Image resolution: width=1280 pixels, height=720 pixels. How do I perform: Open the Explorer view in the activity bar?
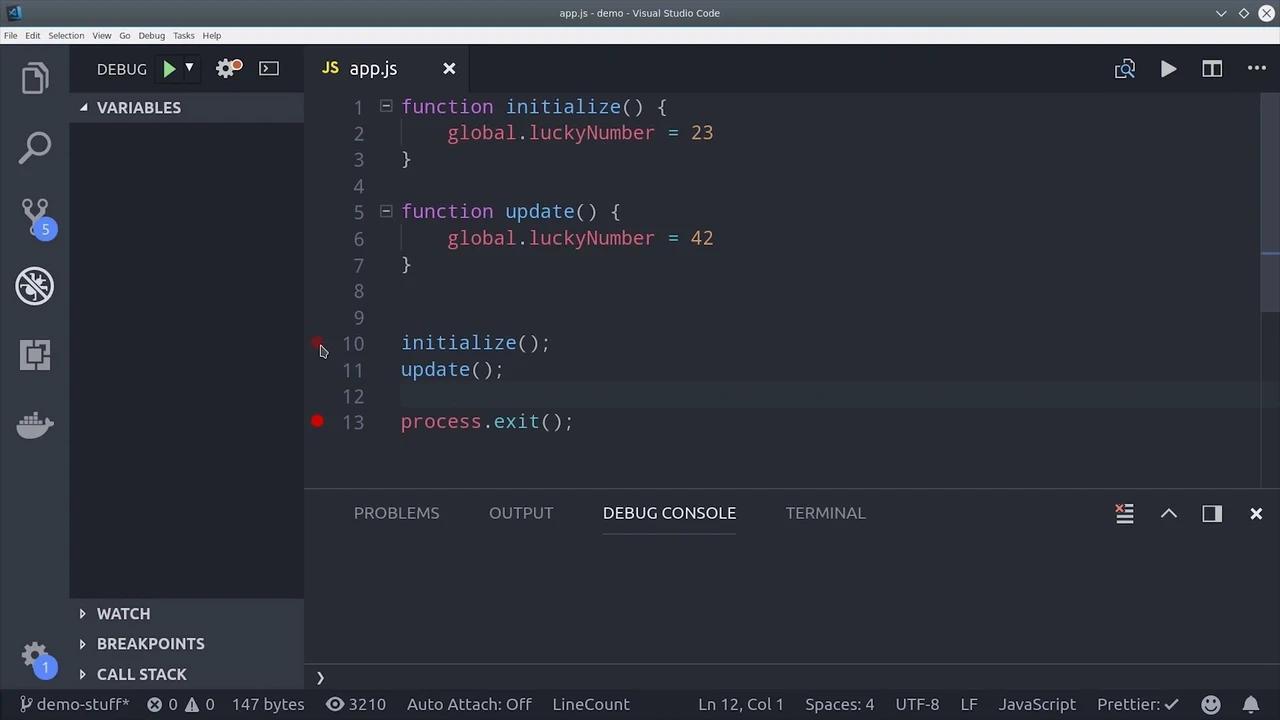(35, 77)
